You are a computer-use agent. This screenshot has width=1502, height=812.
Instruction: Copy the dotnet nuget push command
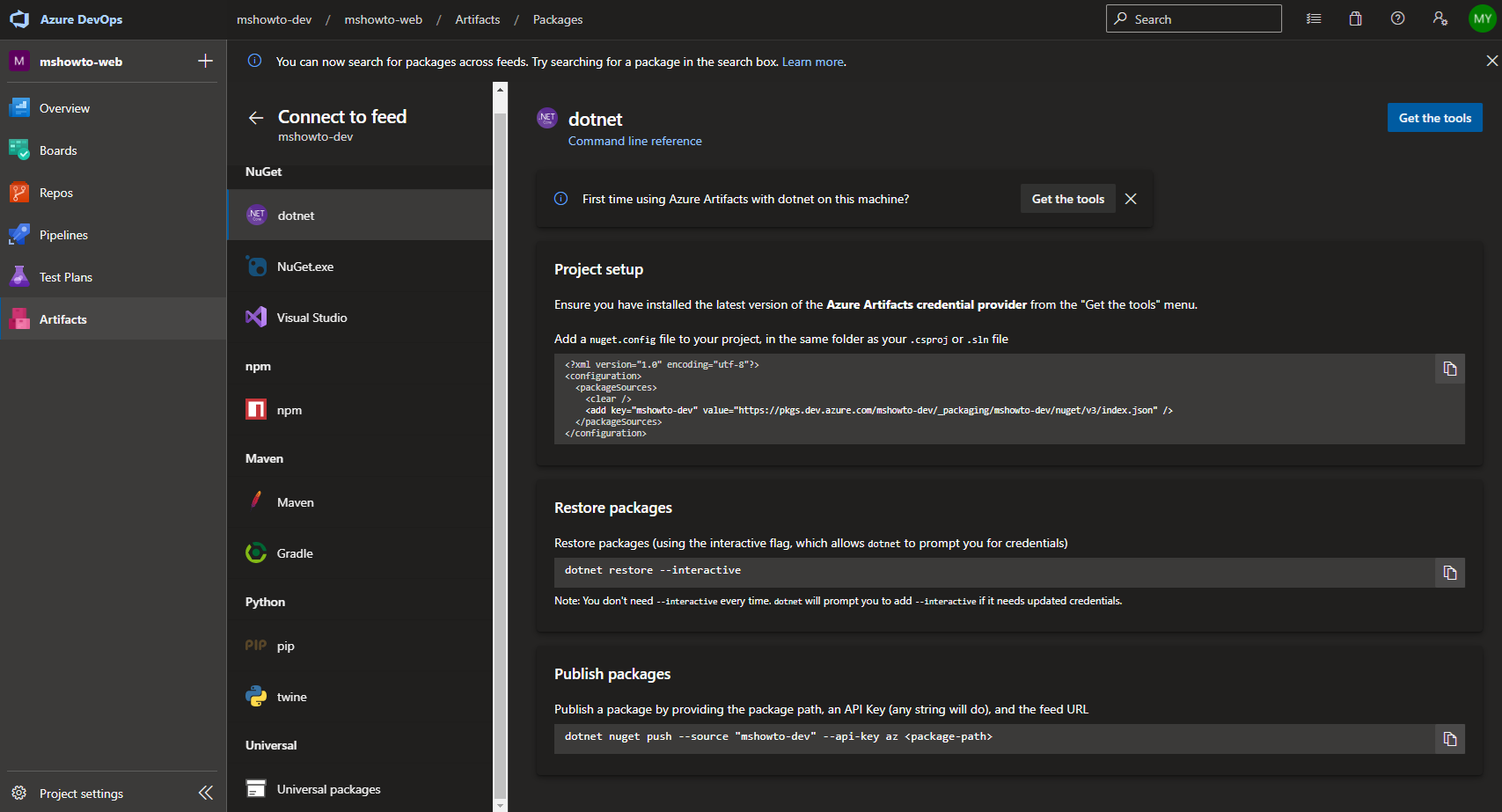click(1450, 739)
